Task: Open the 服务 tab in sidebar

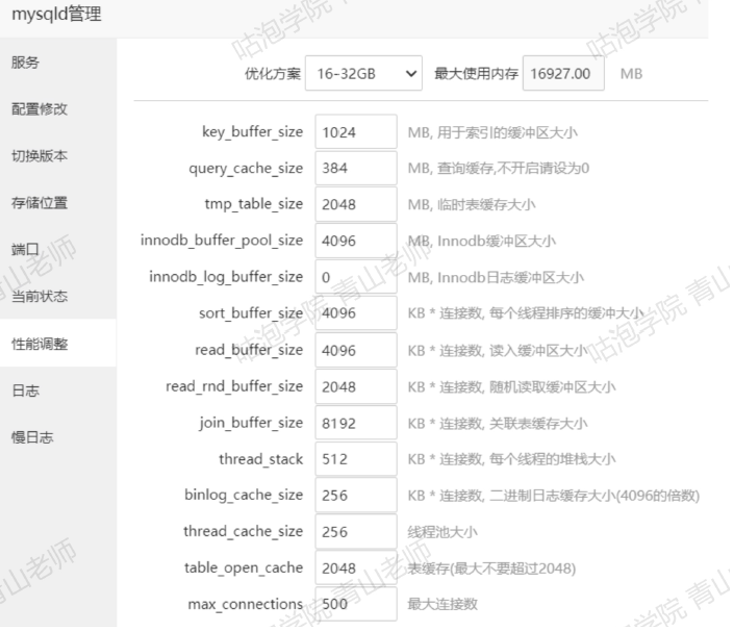Action: (26, 62)
